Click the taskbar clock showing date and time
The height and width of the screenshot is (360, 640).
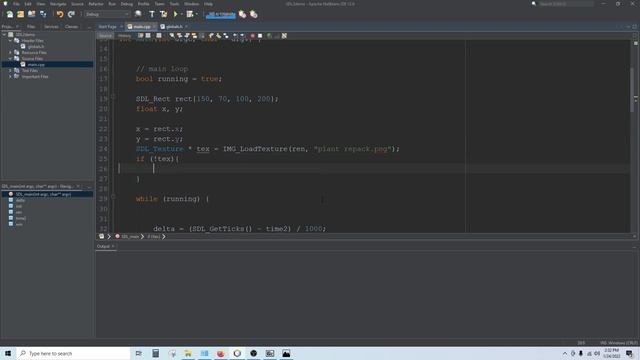[611, 353]
